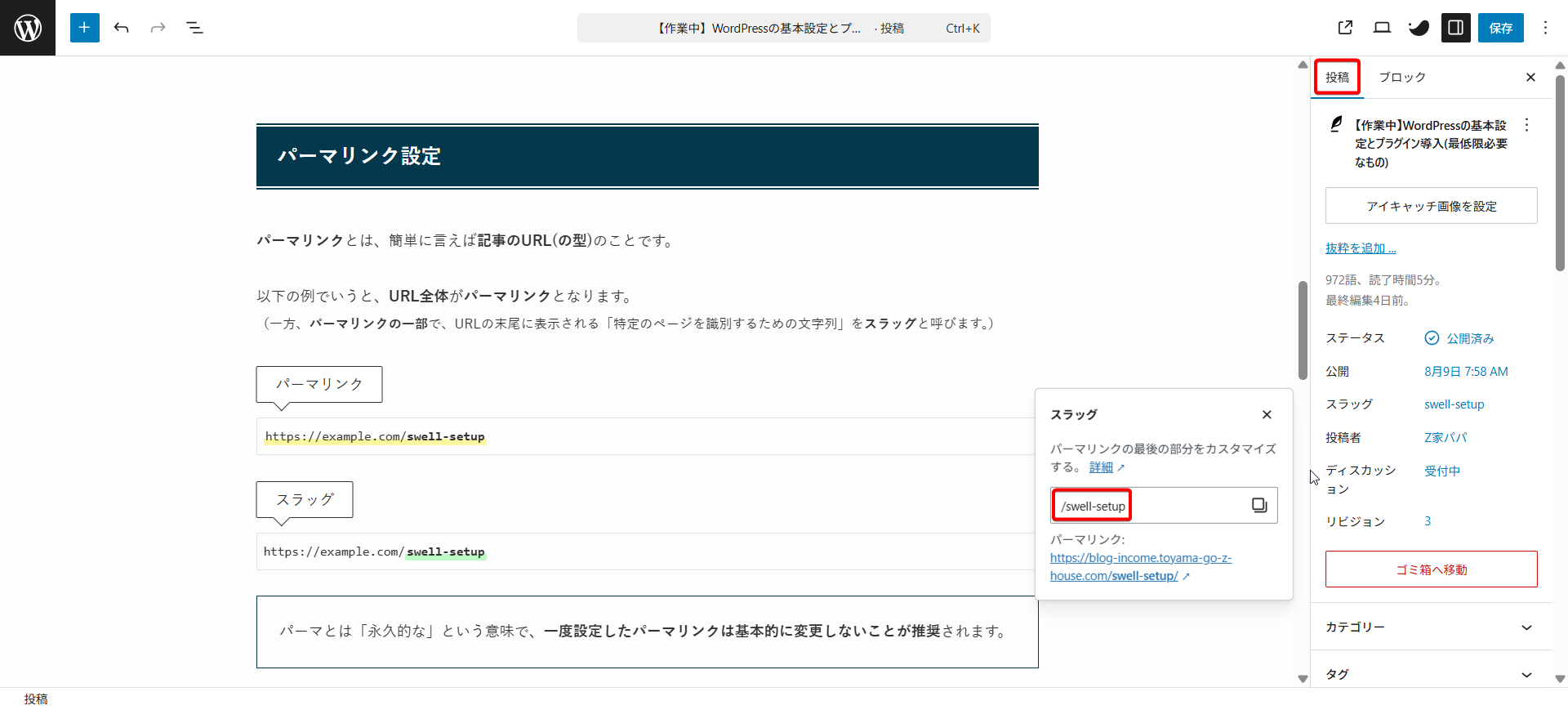Click the post quill icon in the sidebar
Image resolution: width=1568 pixels, height=710 pixels.
click(x=1336, y=124)
